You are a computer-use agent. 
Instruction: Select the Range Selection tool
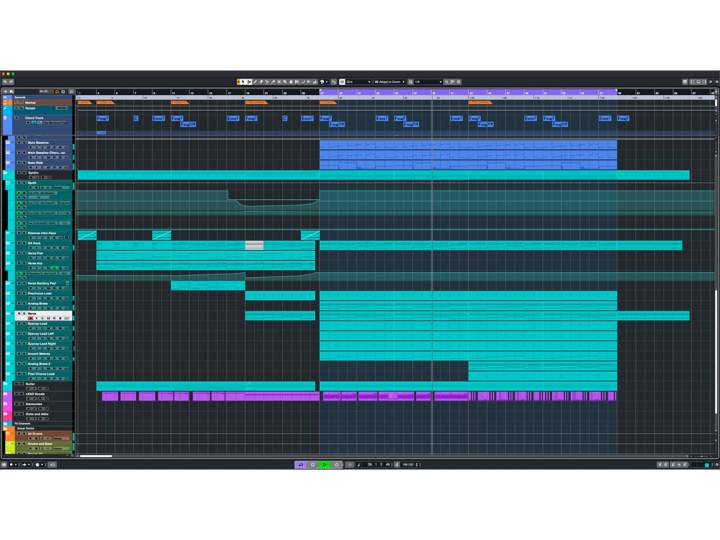pyautogui.click(x=249, y=81)
